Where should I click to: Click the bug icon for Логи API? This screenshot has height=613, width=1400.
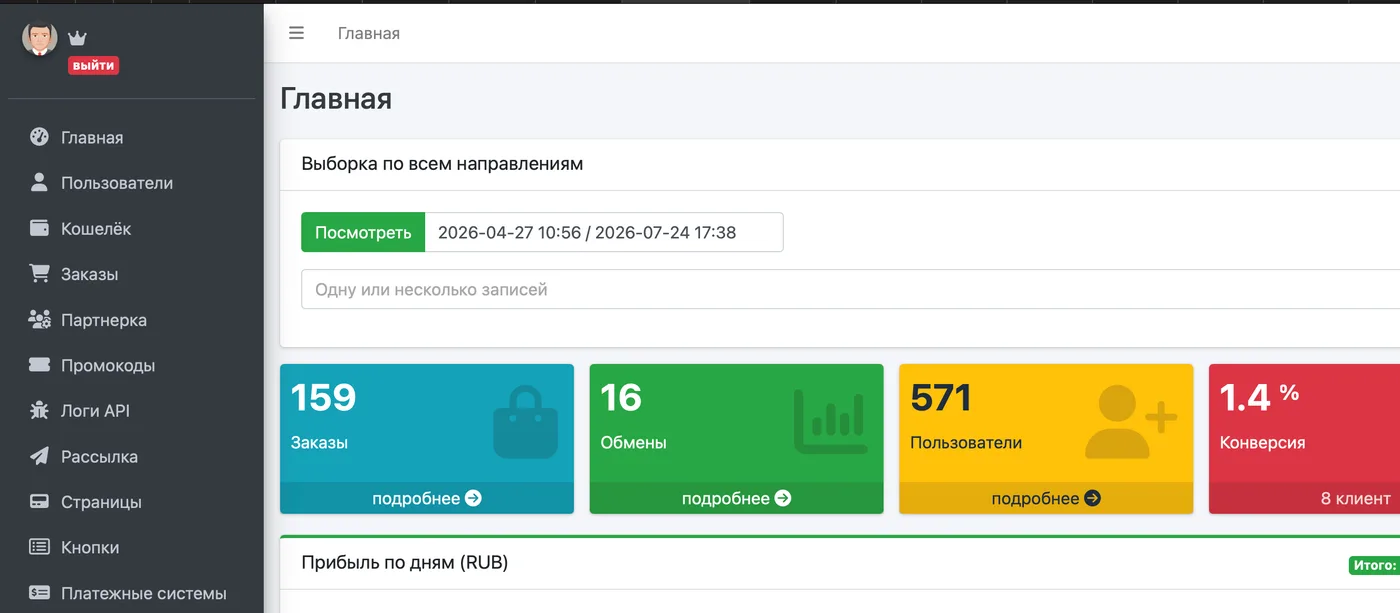[x=39, y=410]
